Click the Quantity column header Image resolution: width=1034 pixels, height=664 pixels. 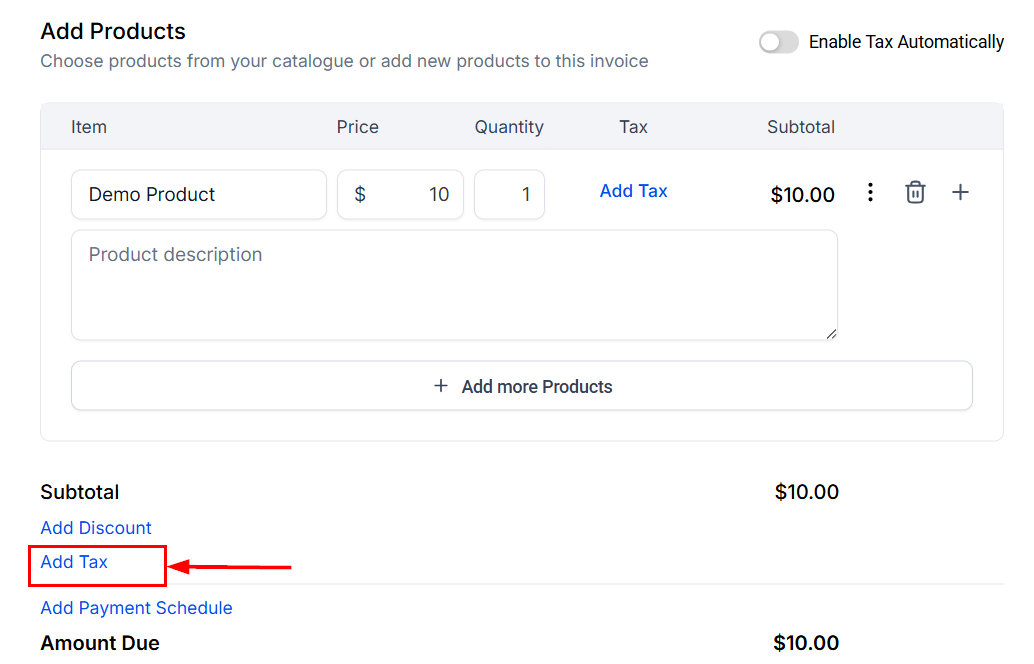pyautogui.click(x=509, y=127)
